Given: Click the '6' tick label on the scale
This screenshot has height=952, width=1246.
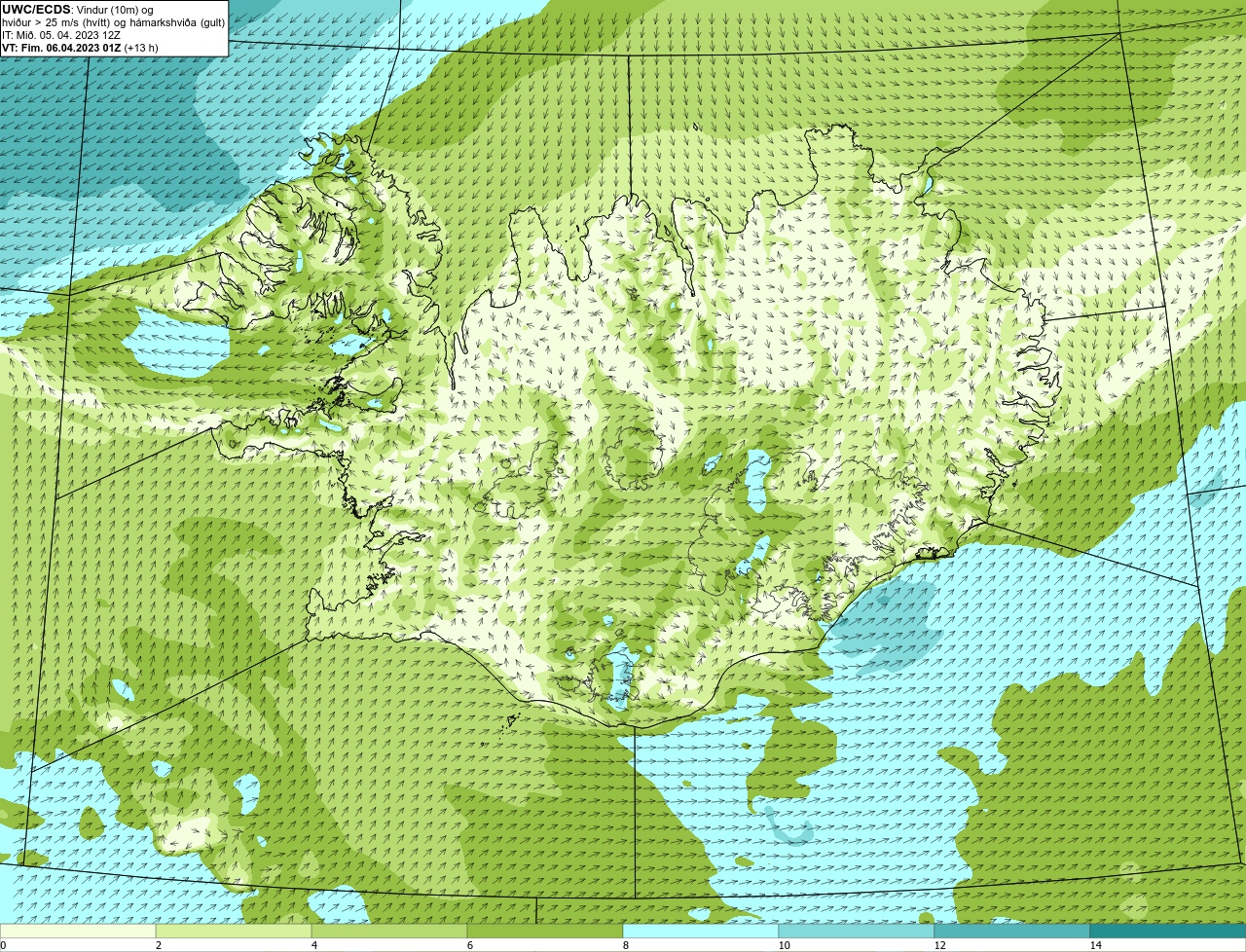Looking at the screenshot, I should point(469,945).
